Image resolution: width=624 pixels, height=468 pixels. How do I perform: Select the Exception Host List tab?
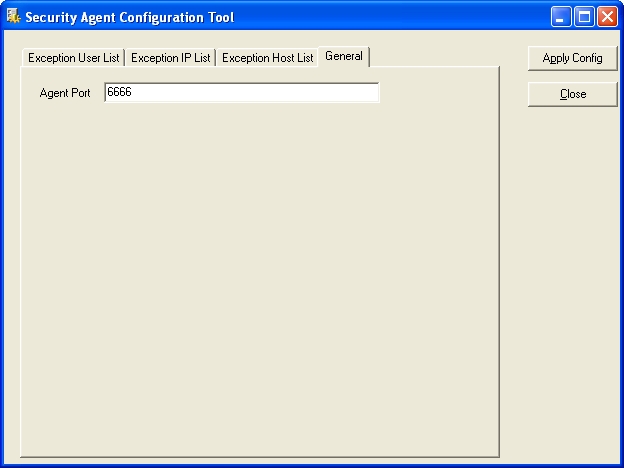click(267, 58)
